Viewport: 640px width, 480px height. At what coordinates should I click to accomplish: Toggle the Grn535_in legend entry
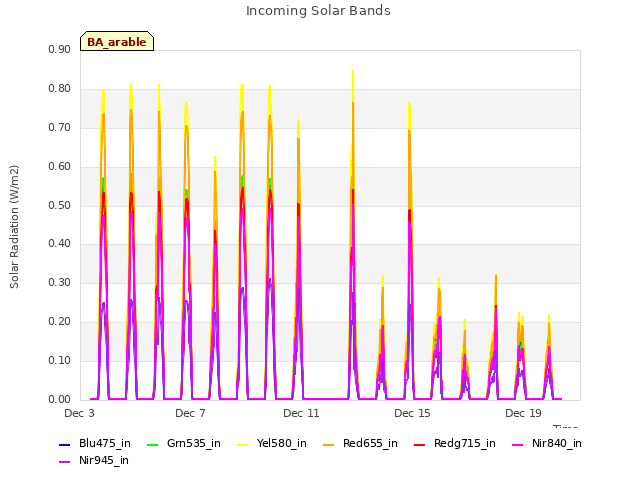pos(184,444)
